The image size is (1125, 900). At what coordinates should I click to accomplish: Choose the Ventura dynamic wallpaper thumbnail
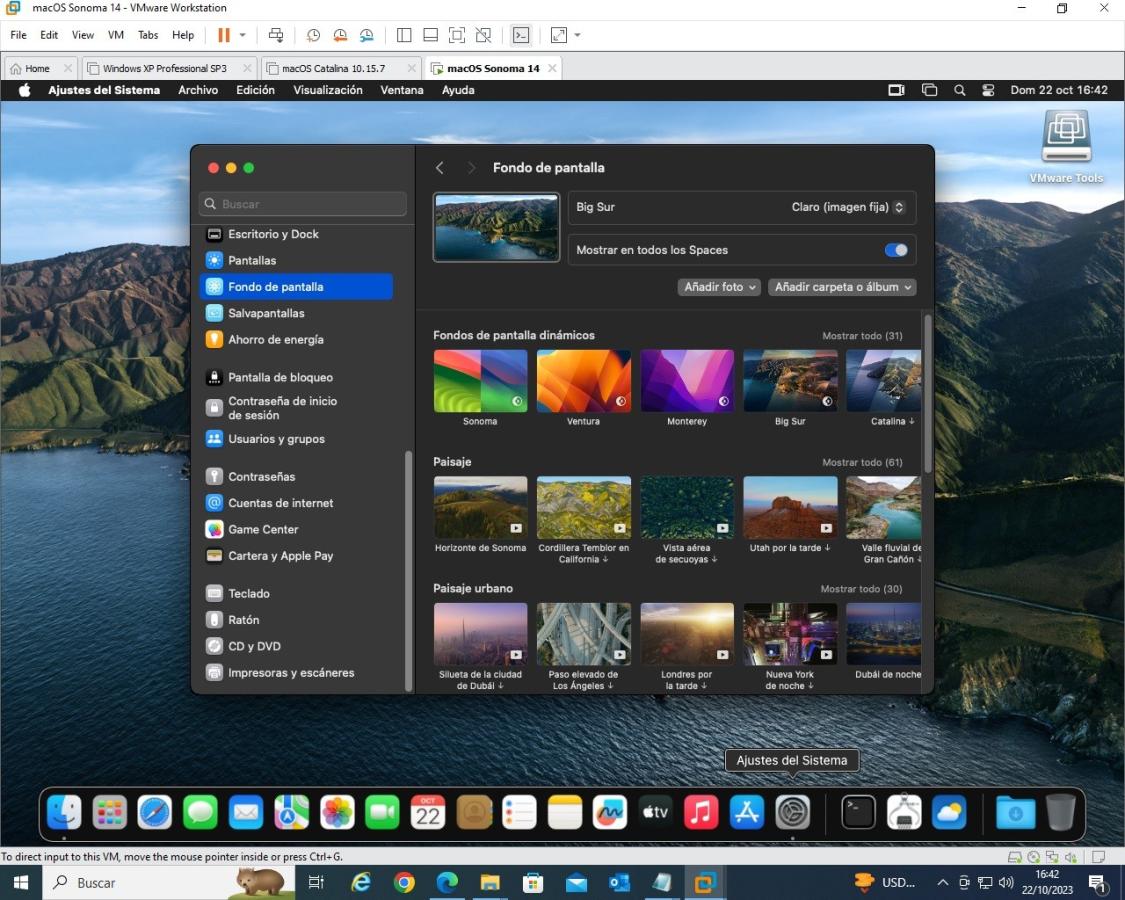coord(584,381)
